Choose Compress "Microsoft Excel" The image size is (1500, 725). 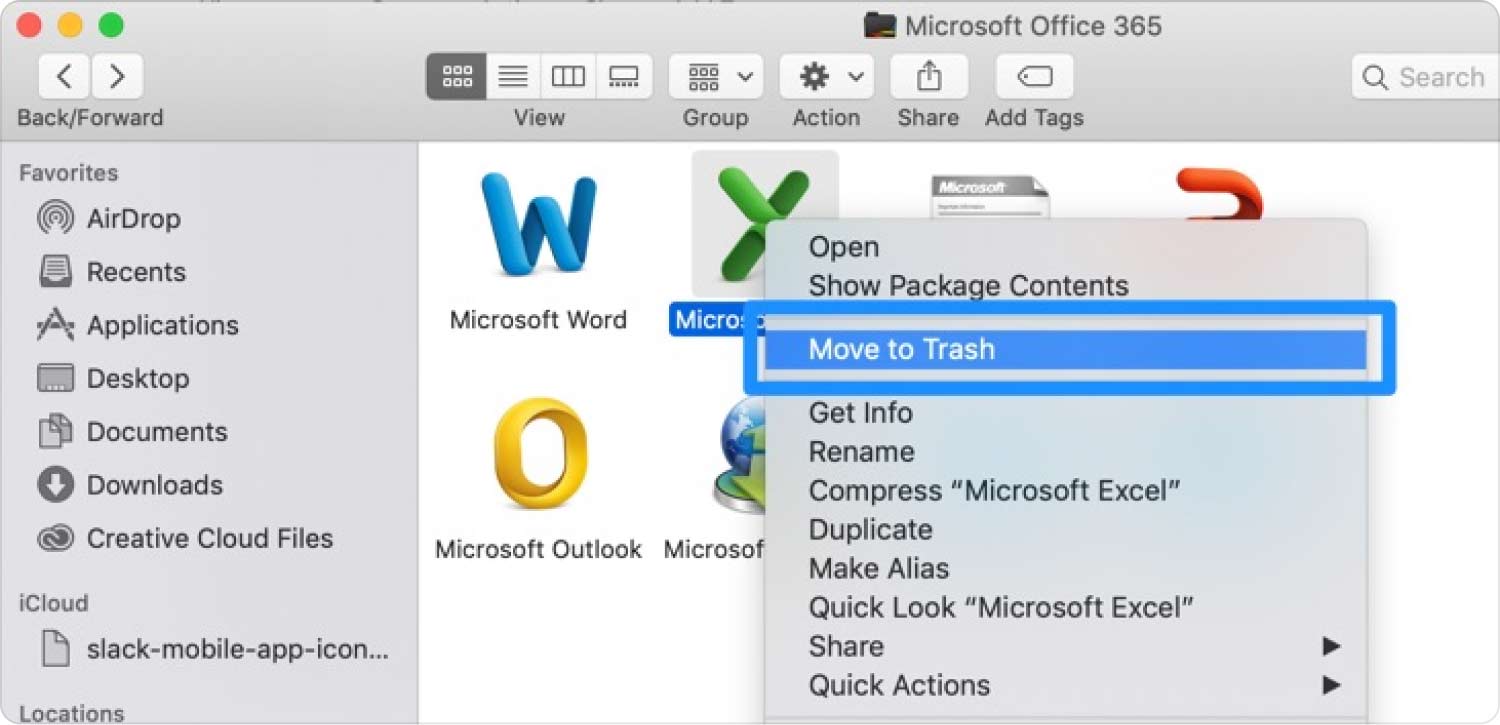995,490
